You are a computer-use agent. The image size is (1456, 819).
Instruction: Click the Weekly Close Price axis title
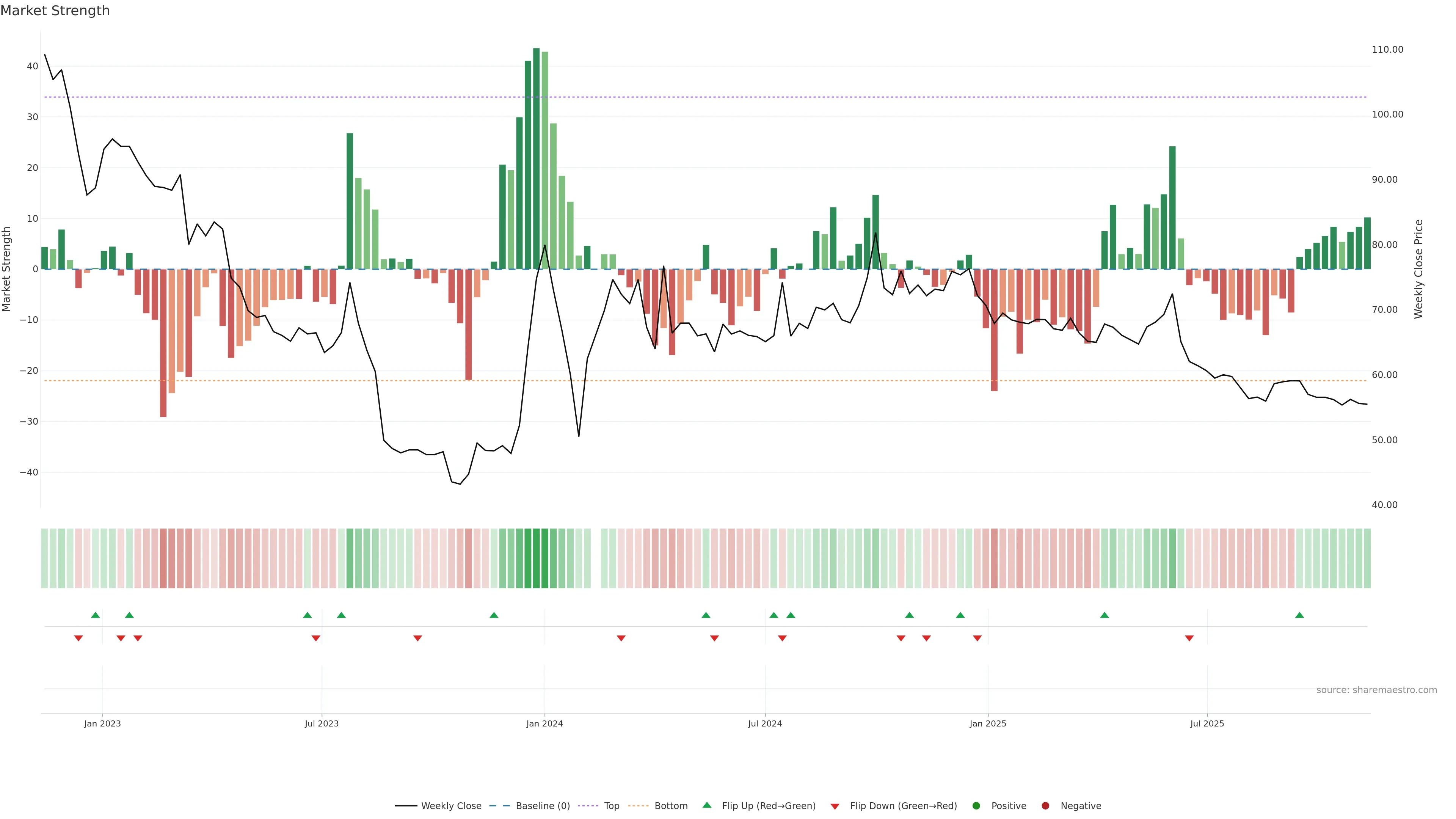tap(1418, 269)
